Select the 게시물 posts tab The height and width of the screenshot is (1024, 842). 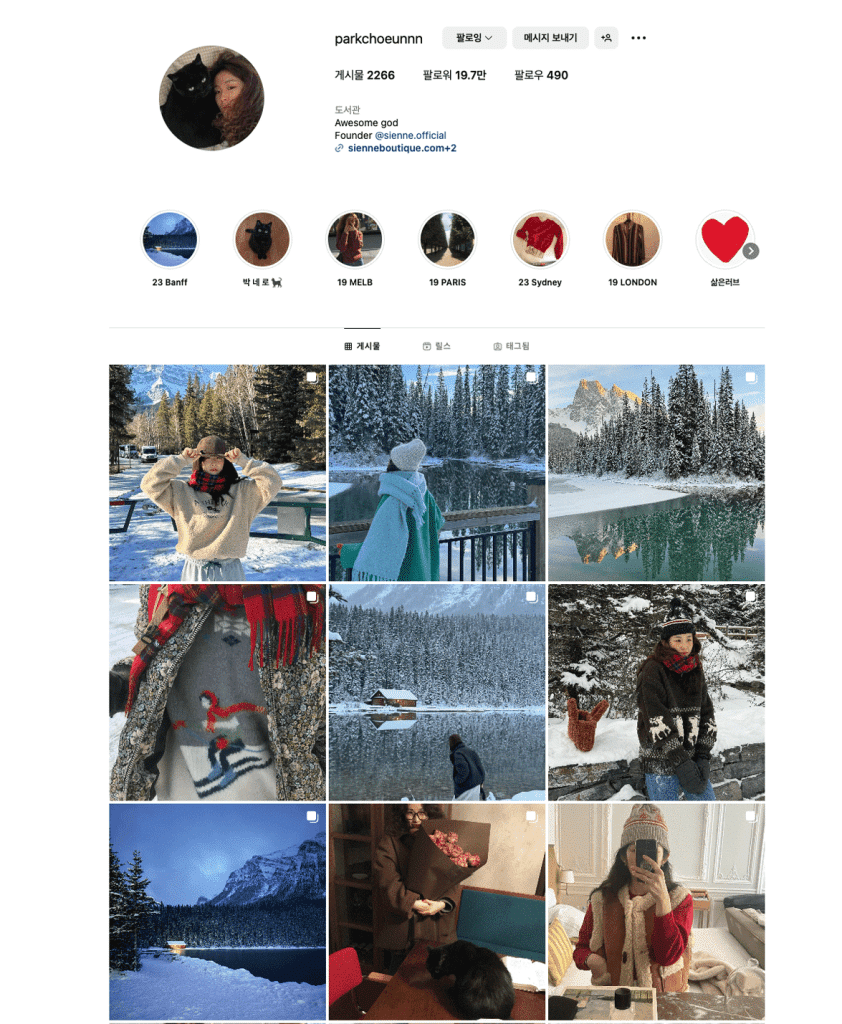[x=362, y=346]
